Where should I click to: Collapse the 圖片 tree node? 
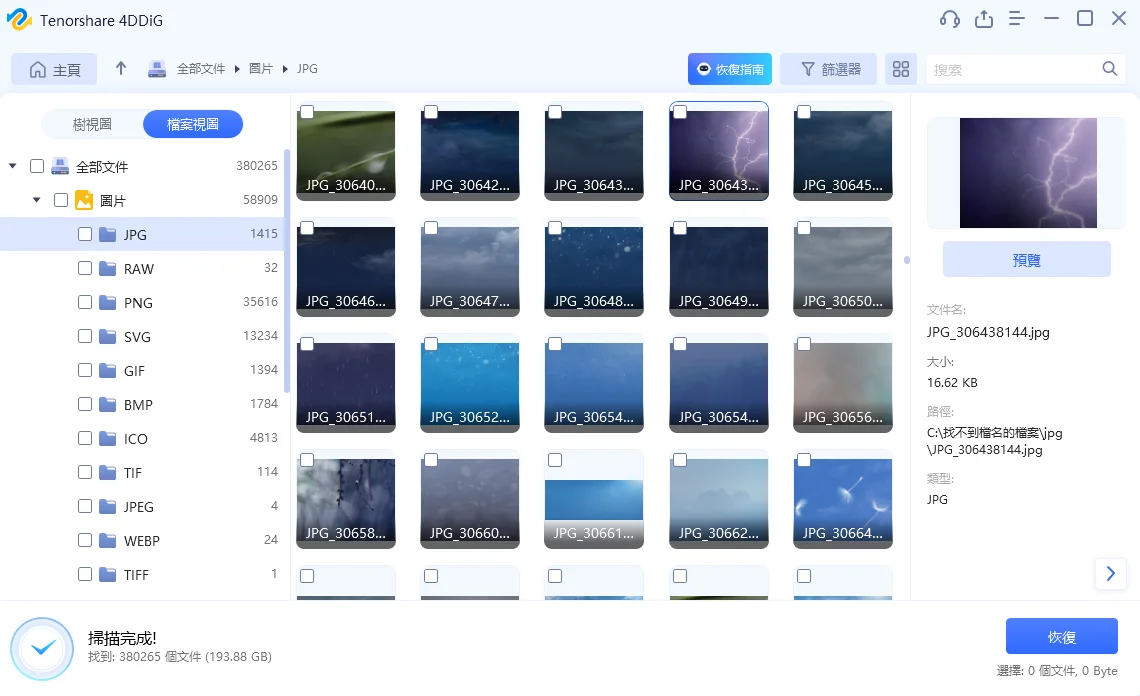[x=36, y=199]
